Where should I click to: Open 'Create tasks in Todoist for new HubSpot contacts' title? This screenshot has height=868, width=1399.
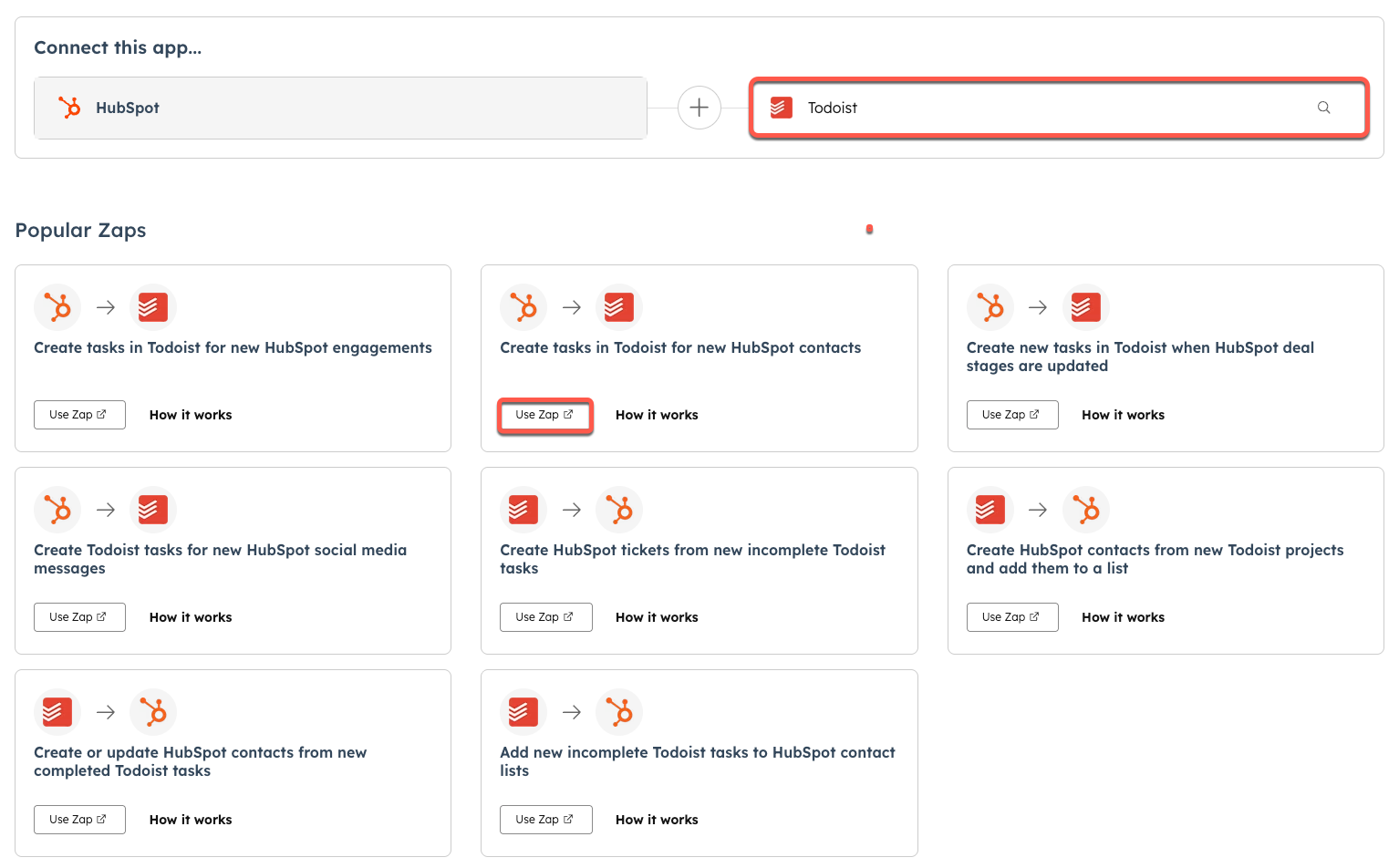680,347
